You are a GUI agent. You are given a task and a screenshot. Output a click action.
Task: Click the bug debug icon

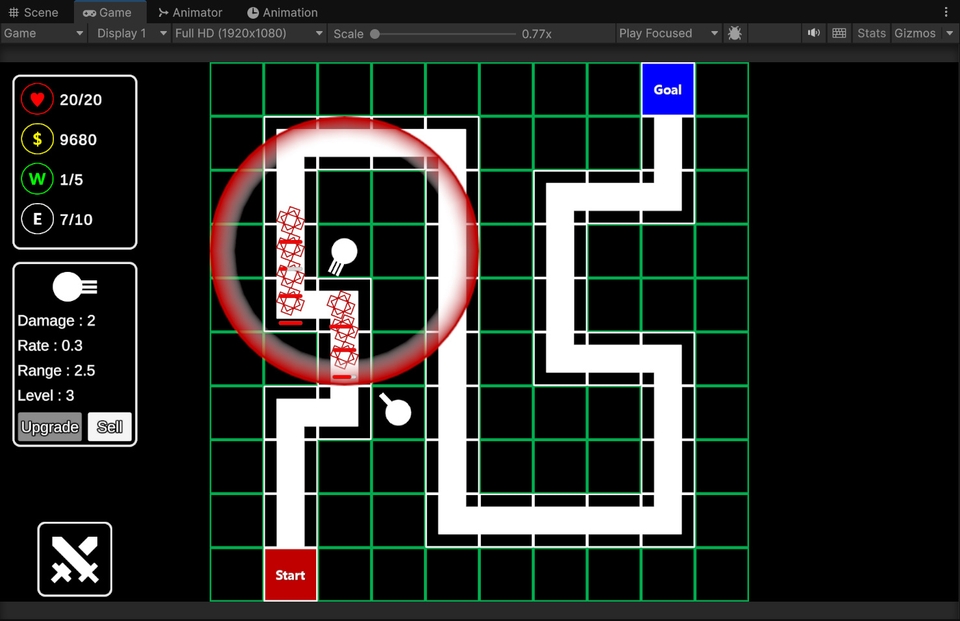(735, 33)
